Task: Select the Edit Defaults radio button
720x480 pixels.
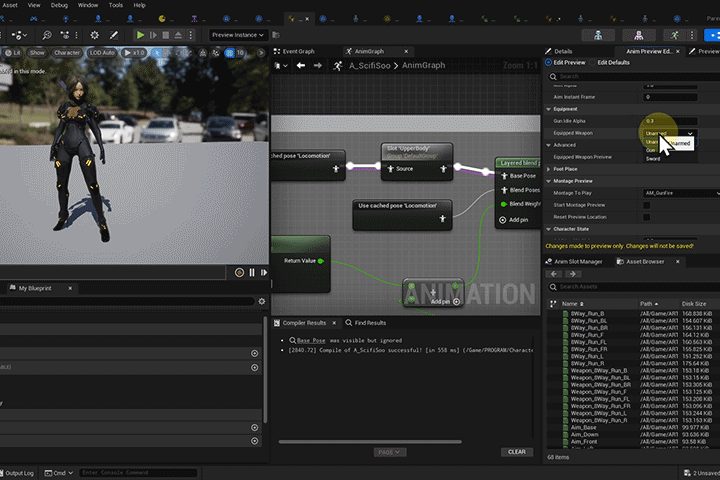Action: pyautogui.click(x=593, y=62)
